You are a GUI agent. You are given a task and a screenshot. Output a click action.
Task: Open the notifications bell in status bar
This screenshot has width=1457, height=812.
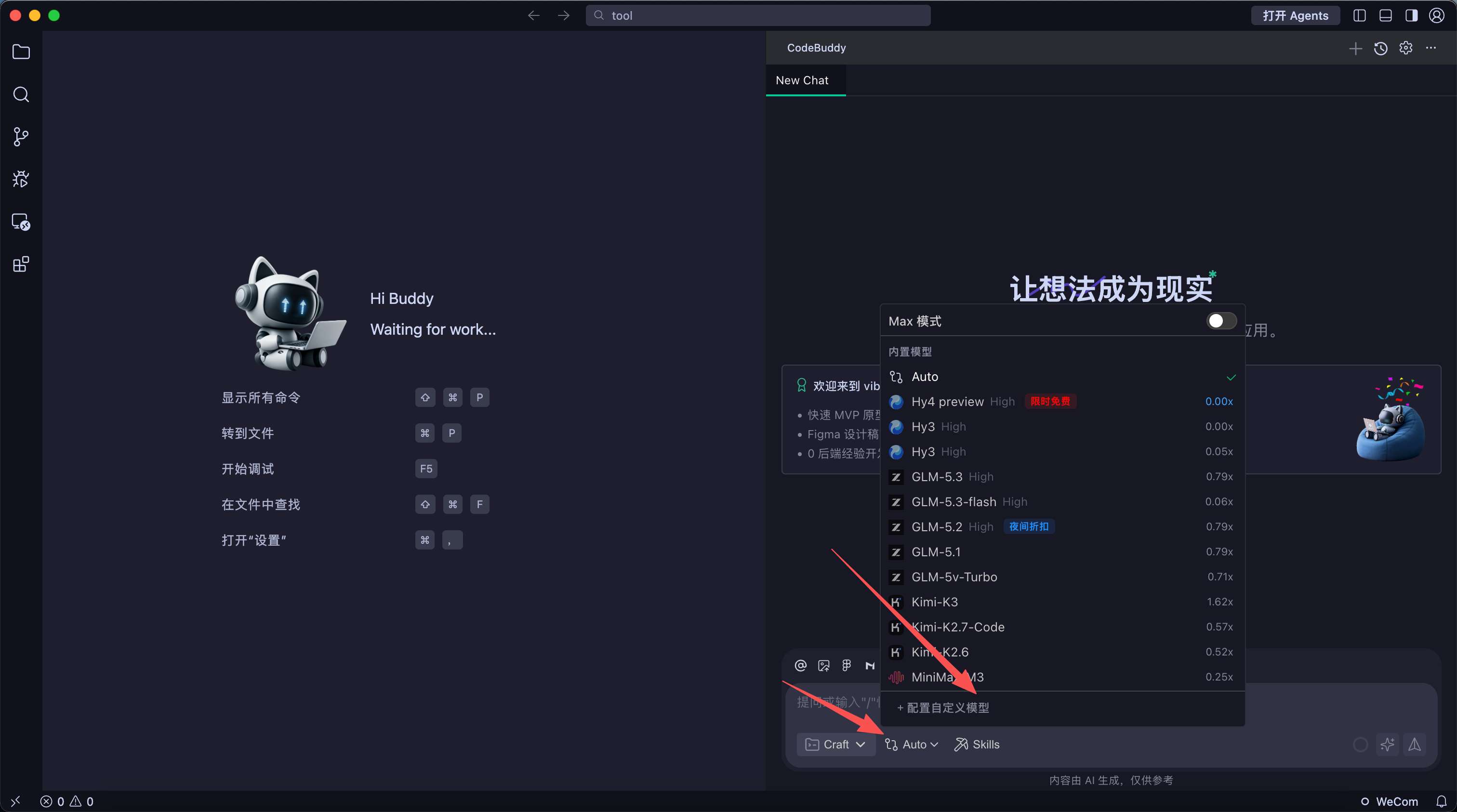coord(1442,801)
